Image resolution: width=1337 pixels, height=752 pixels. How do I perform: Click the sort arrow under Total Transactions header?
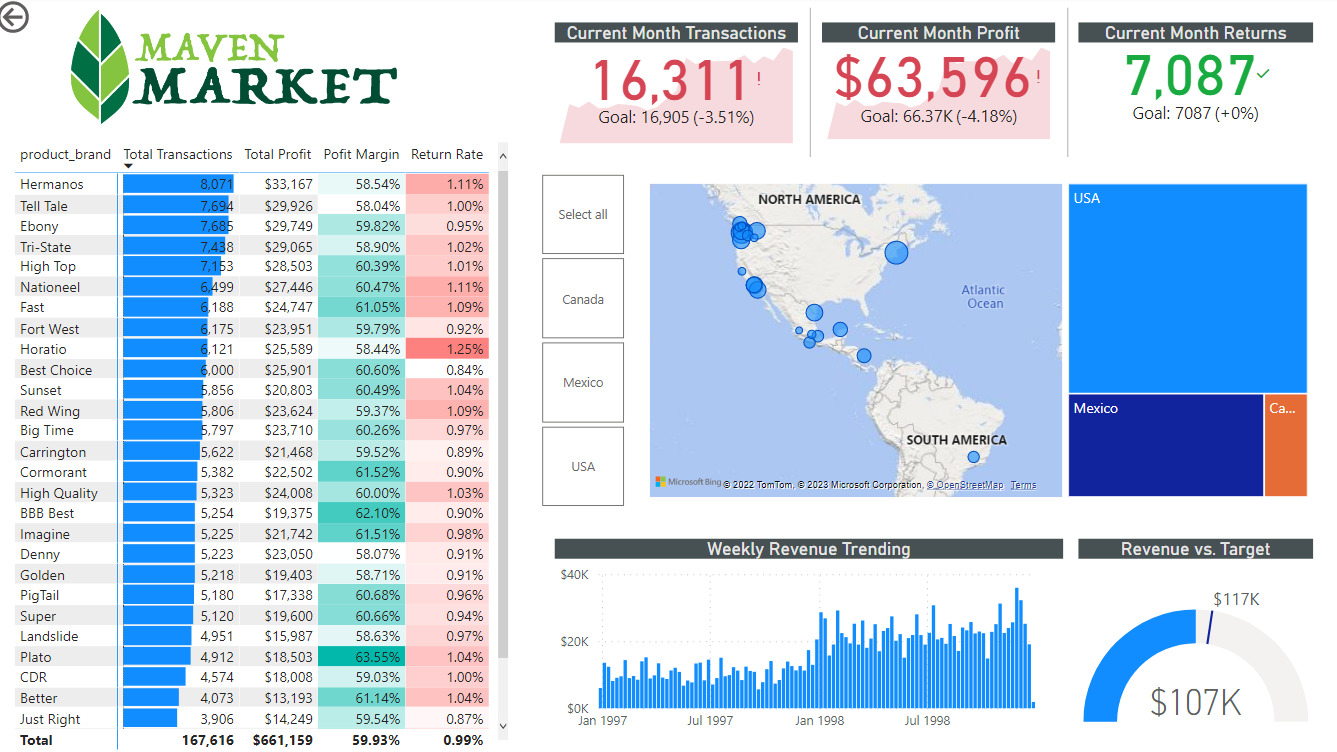tap(127, 164)
